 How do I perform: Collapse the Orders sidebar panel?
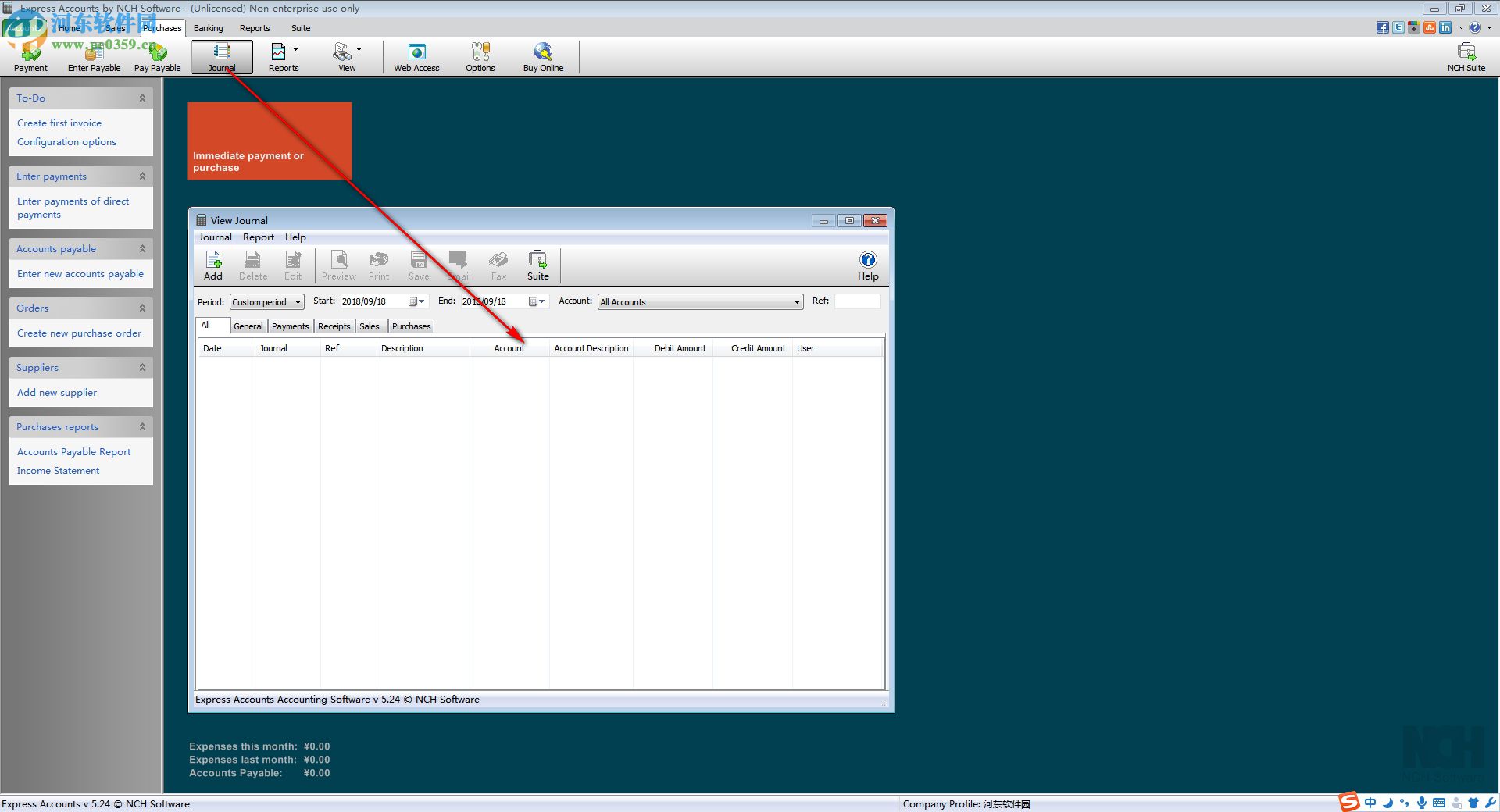click(142, 308)
